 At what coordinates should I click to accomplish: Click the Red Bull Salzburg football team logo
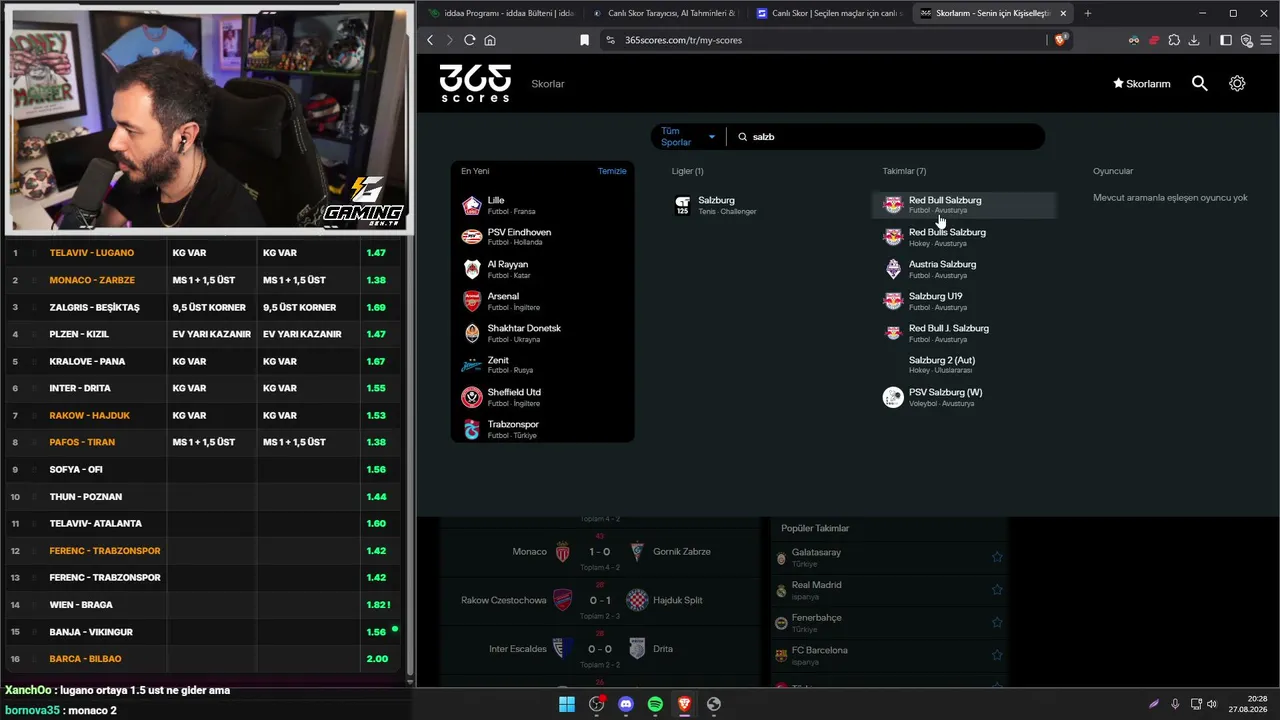pos(893,205)
